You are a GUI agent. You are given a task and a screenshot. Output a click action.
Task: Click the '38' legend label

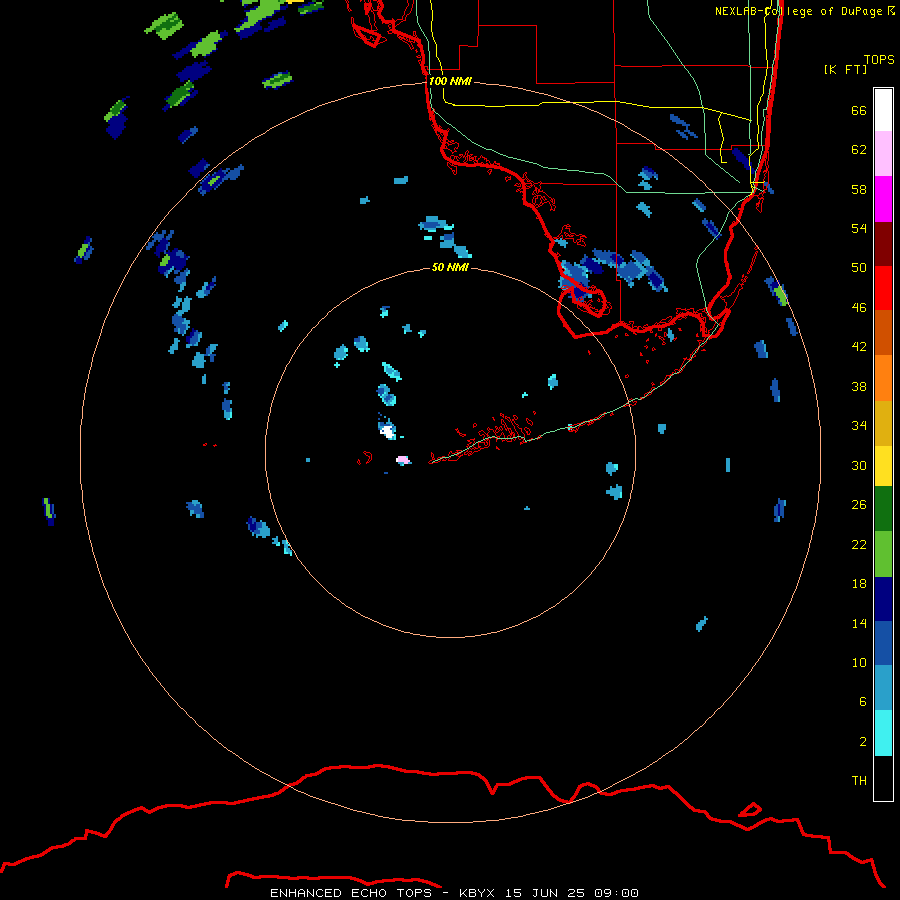point(859,386)
